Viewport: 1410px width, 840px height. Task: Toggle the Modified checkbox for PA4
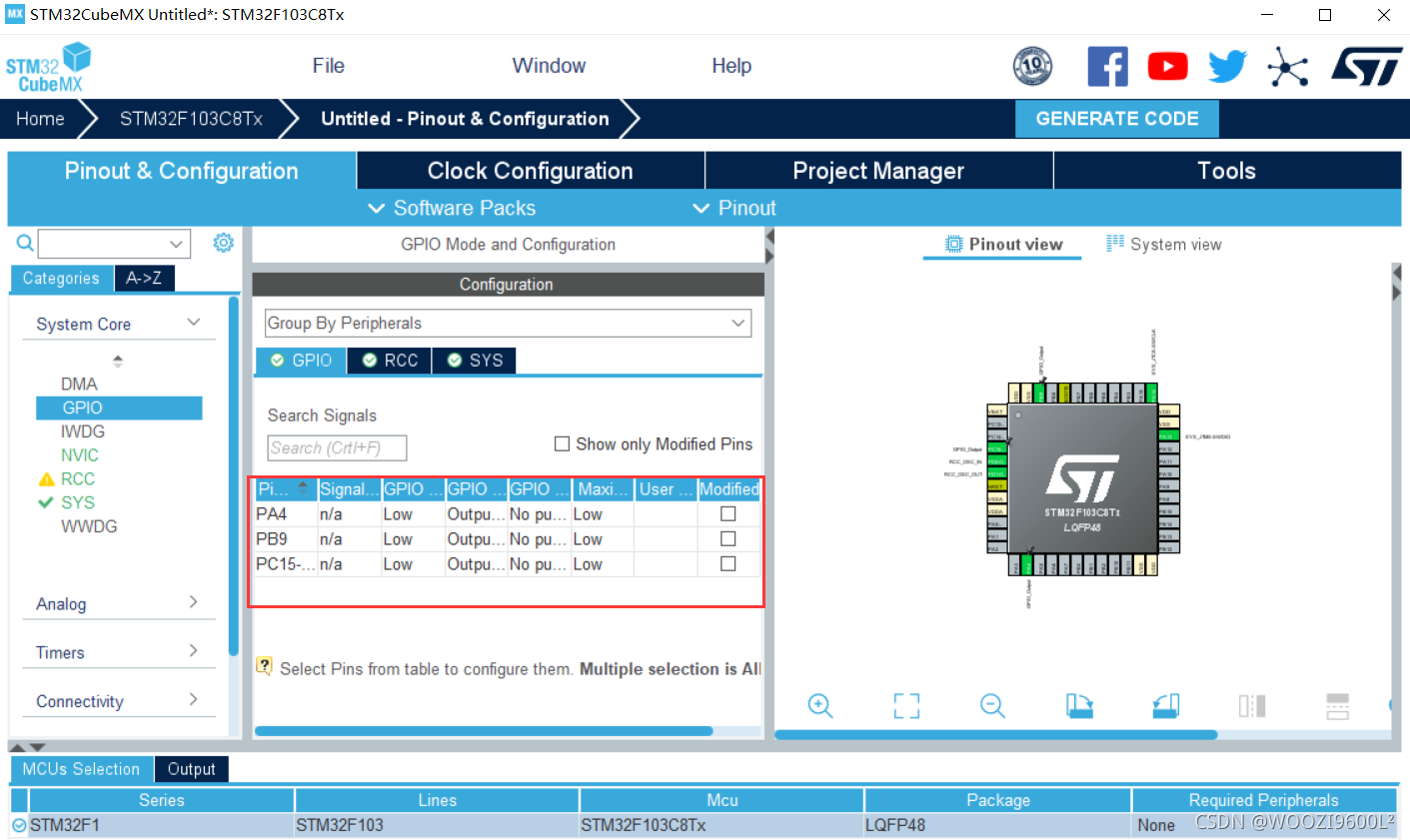click(x=728, y=513)
